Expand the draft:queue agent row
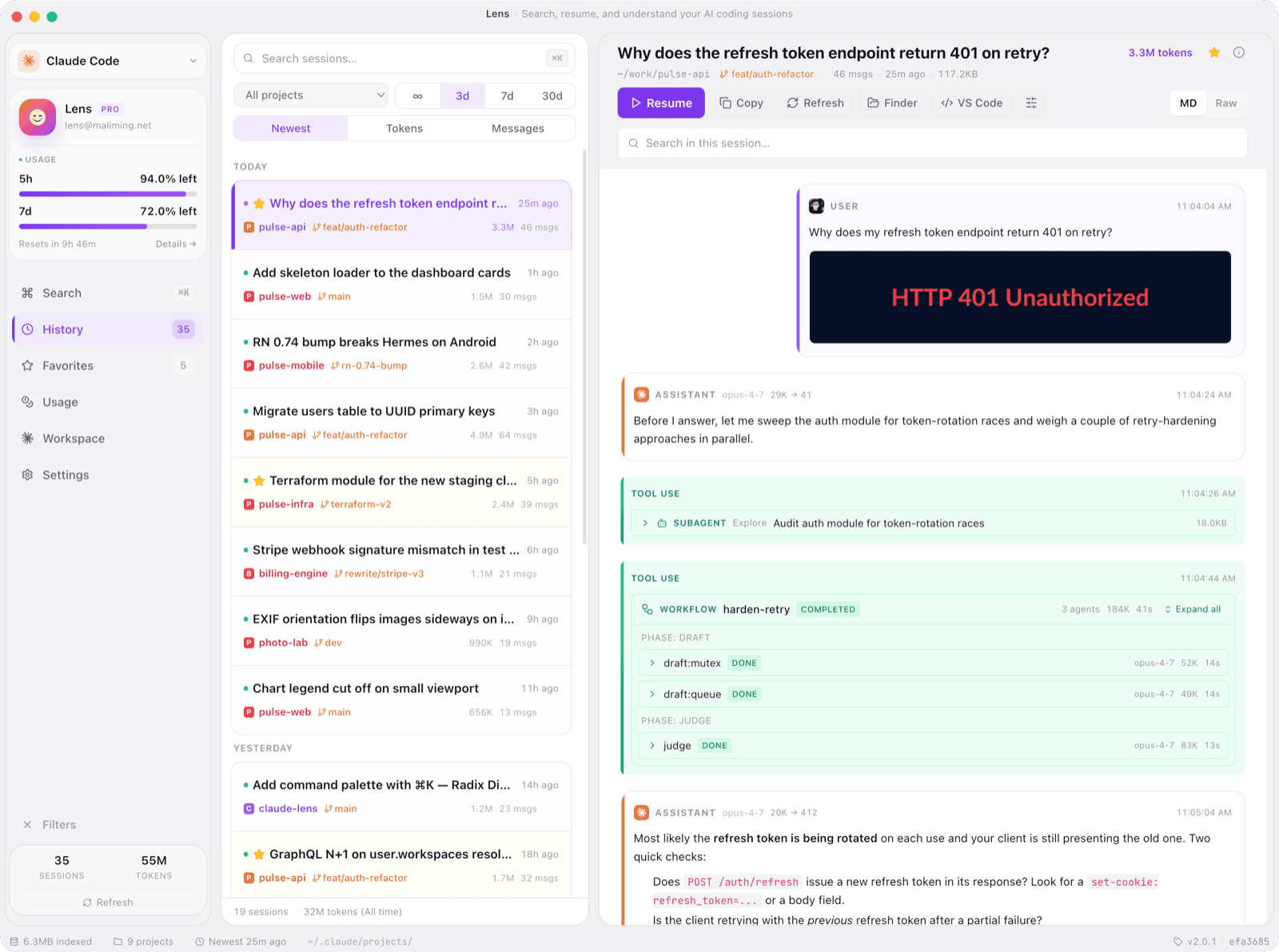 pyautogui.click(x=933, y=695)
